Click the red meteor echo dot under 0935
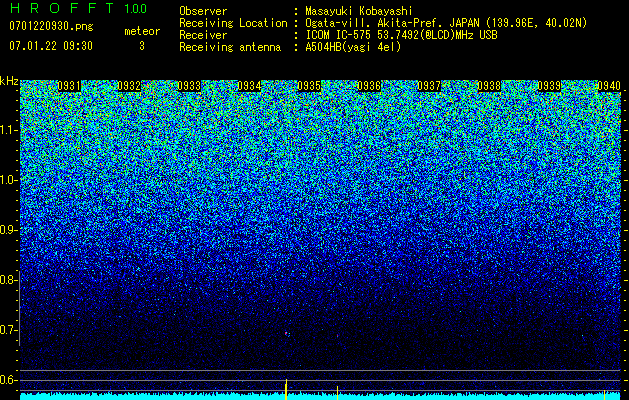The image size is (629, 400). click(286, 333)
